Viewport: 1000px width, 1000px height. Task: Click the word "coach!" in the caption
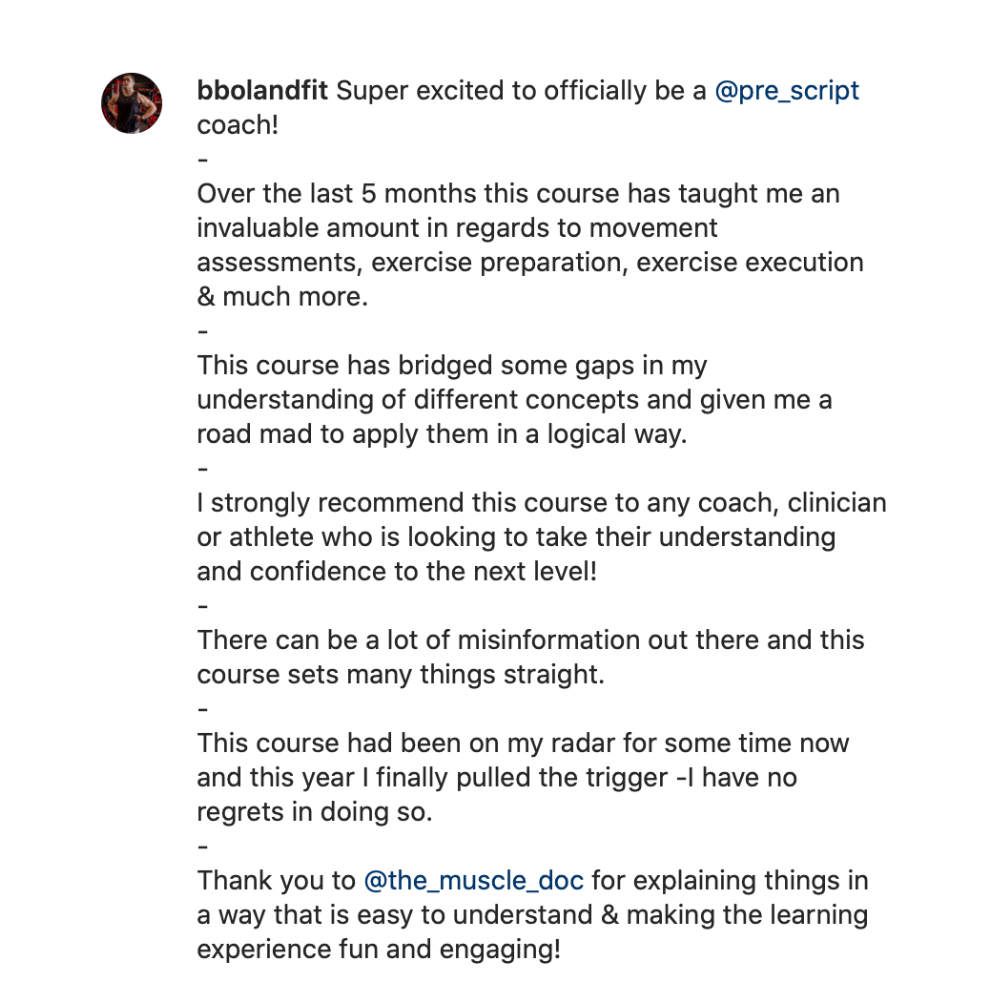[237, 125]
